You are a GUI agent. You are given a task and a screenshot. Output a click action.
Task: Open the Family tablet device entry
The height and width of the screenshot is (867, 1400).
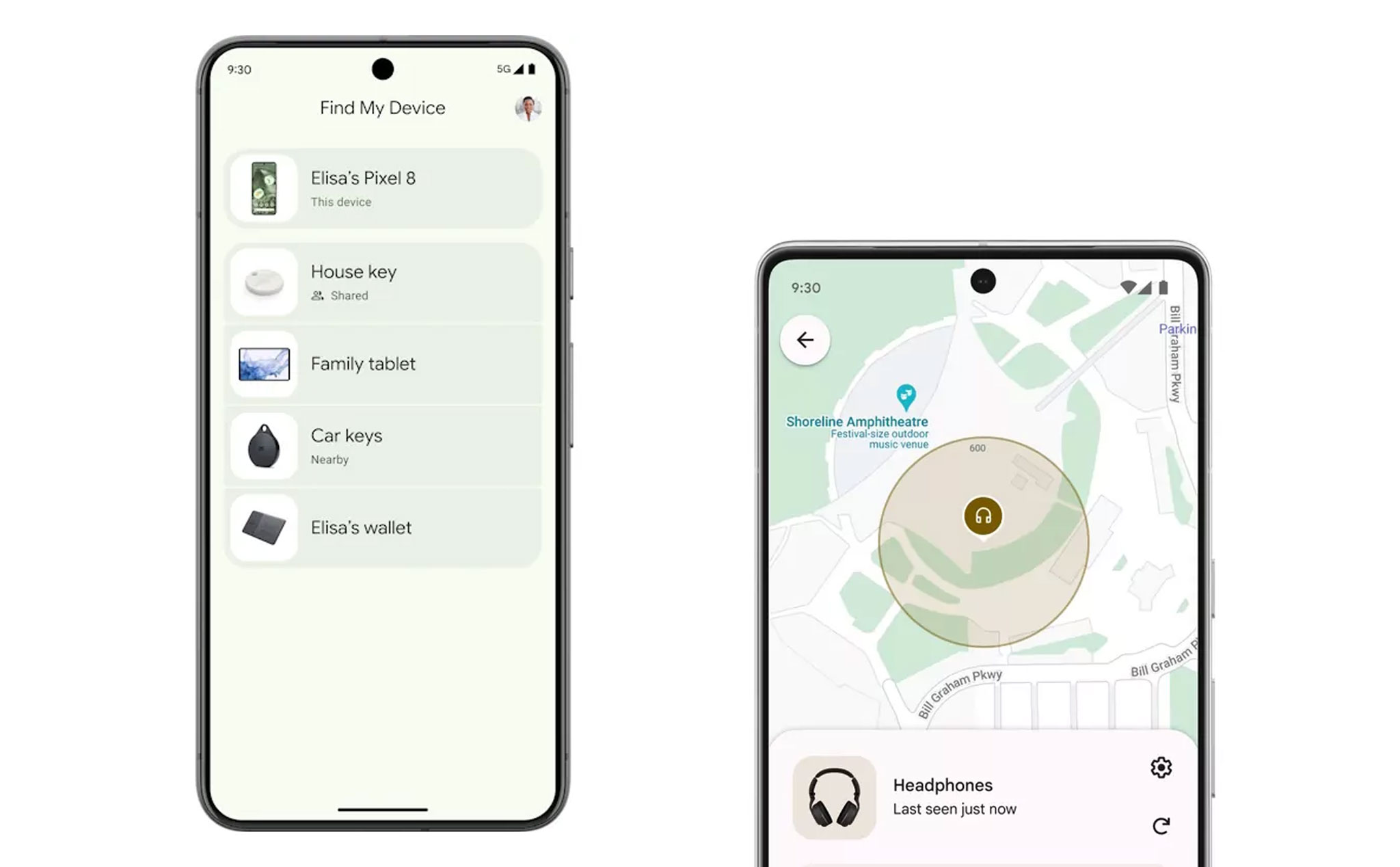(383, 364)
